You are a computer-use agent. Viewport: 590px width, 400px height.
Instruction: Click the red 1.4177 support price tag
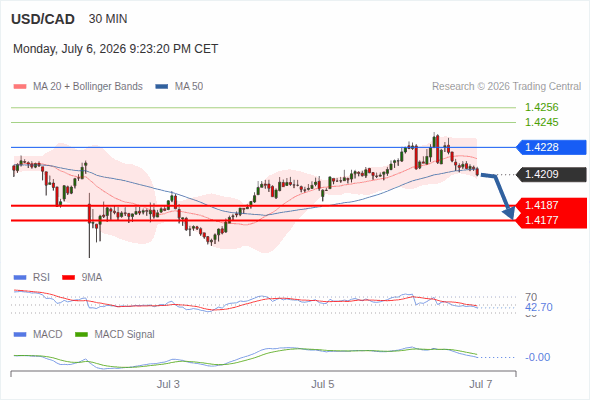tap(551, 220)
